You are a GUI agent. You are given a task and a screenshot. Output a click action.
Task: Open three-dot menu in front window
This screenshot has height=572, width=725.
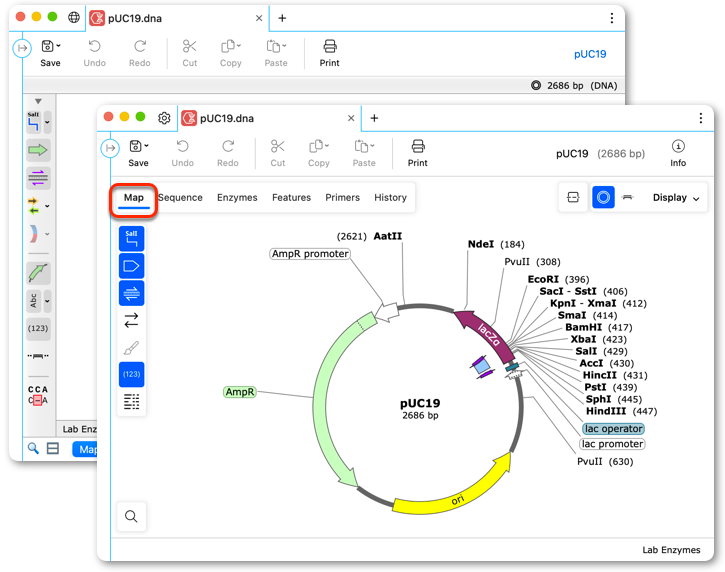pos(700,118)
